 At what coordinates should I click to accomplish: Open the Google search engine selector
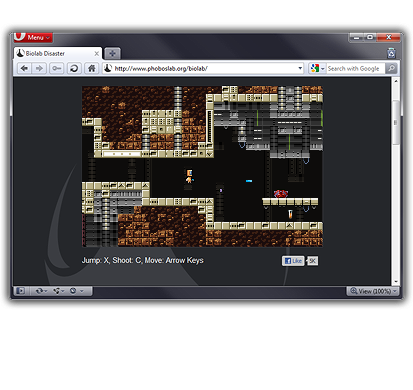(317, 68)
